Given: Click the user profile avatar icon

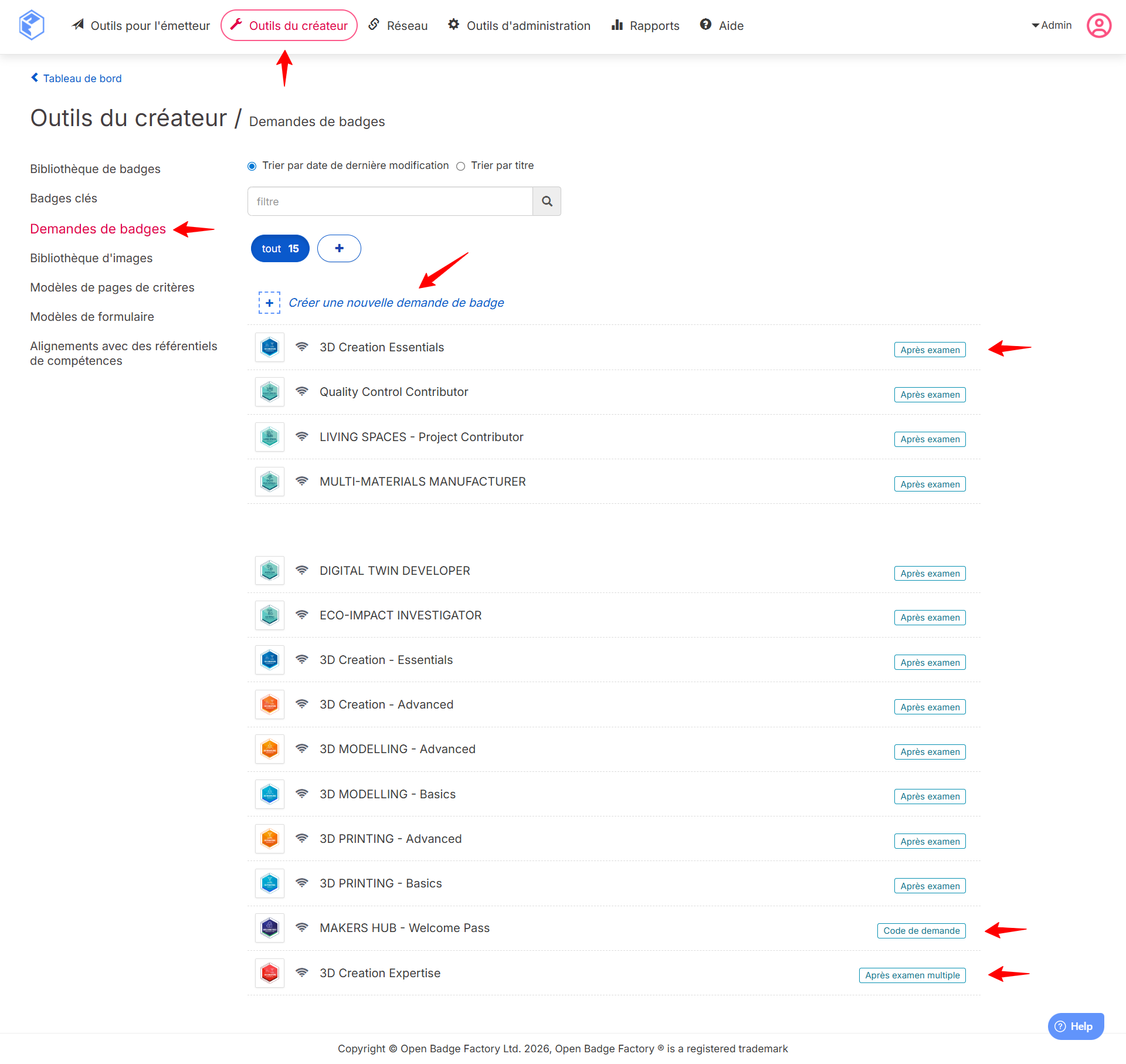Looking at the screenshot, I should coord(1098,26).
